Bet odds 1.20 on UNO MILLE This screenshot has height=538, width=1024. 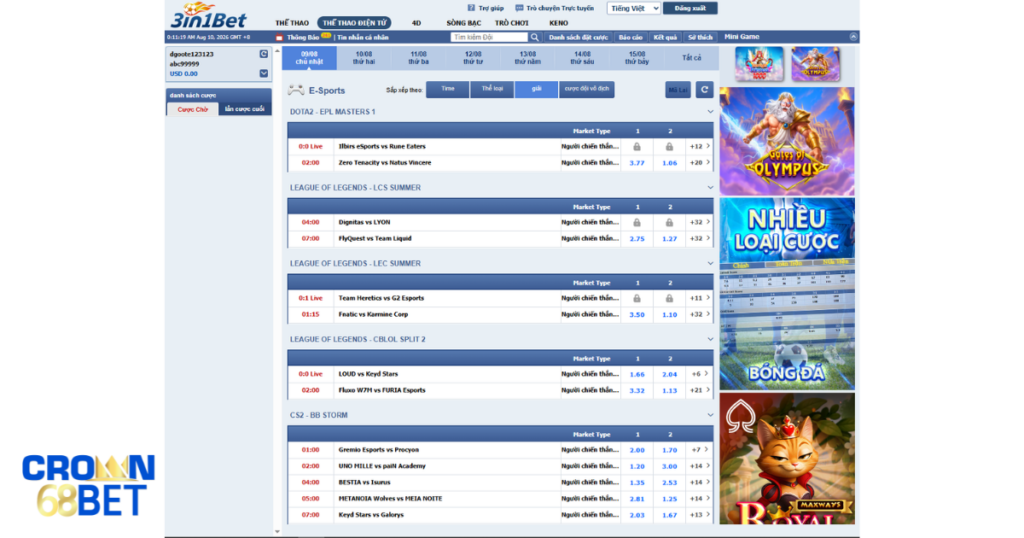pos(637,466)
